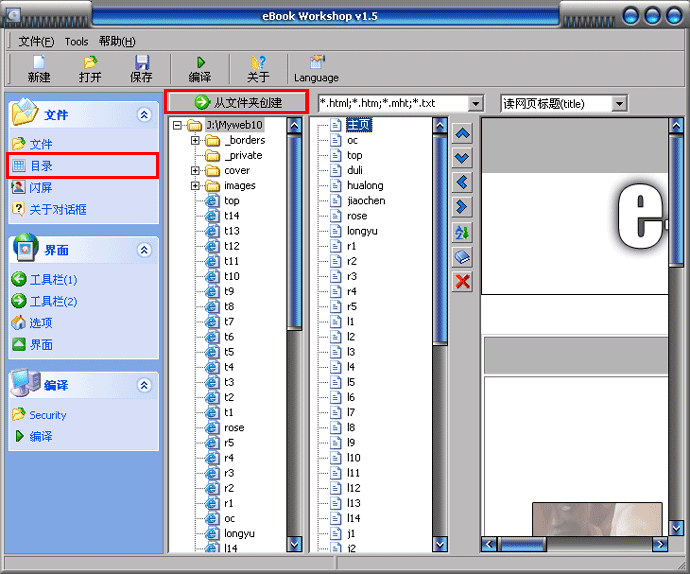This screenshot has width=690, height=574.
Task: Click the 从文件夹创建 button
Action: click(236, 102)
